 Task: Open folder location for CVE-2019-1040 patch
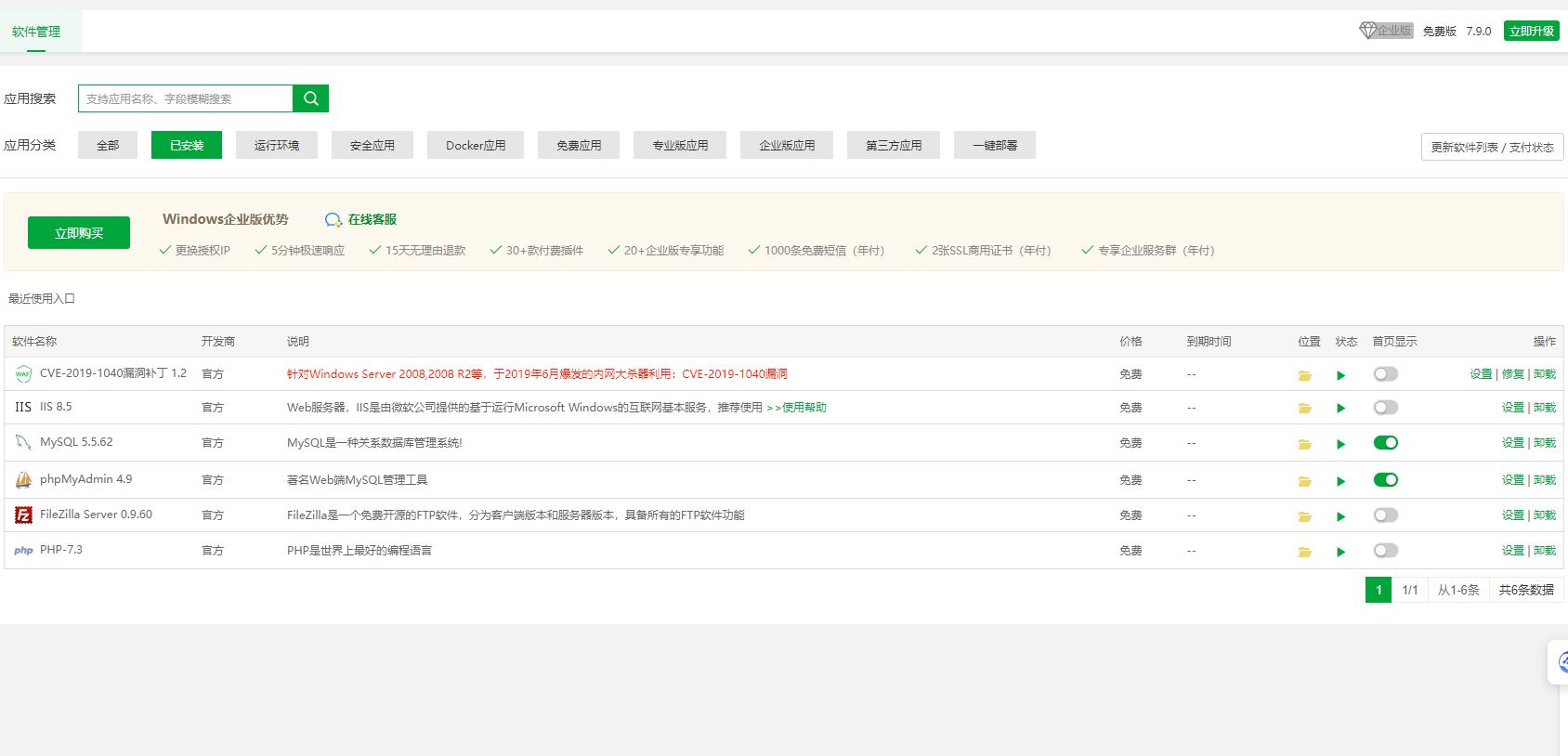click(x=1304, y=375)
